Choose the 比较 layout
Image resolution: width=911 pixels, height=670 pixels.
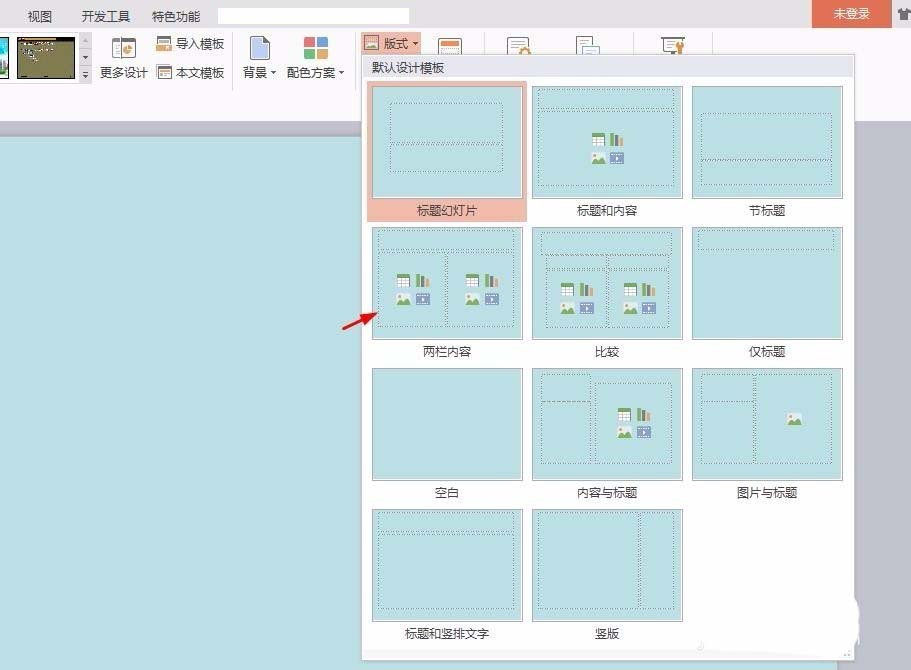tap(607, 292)
